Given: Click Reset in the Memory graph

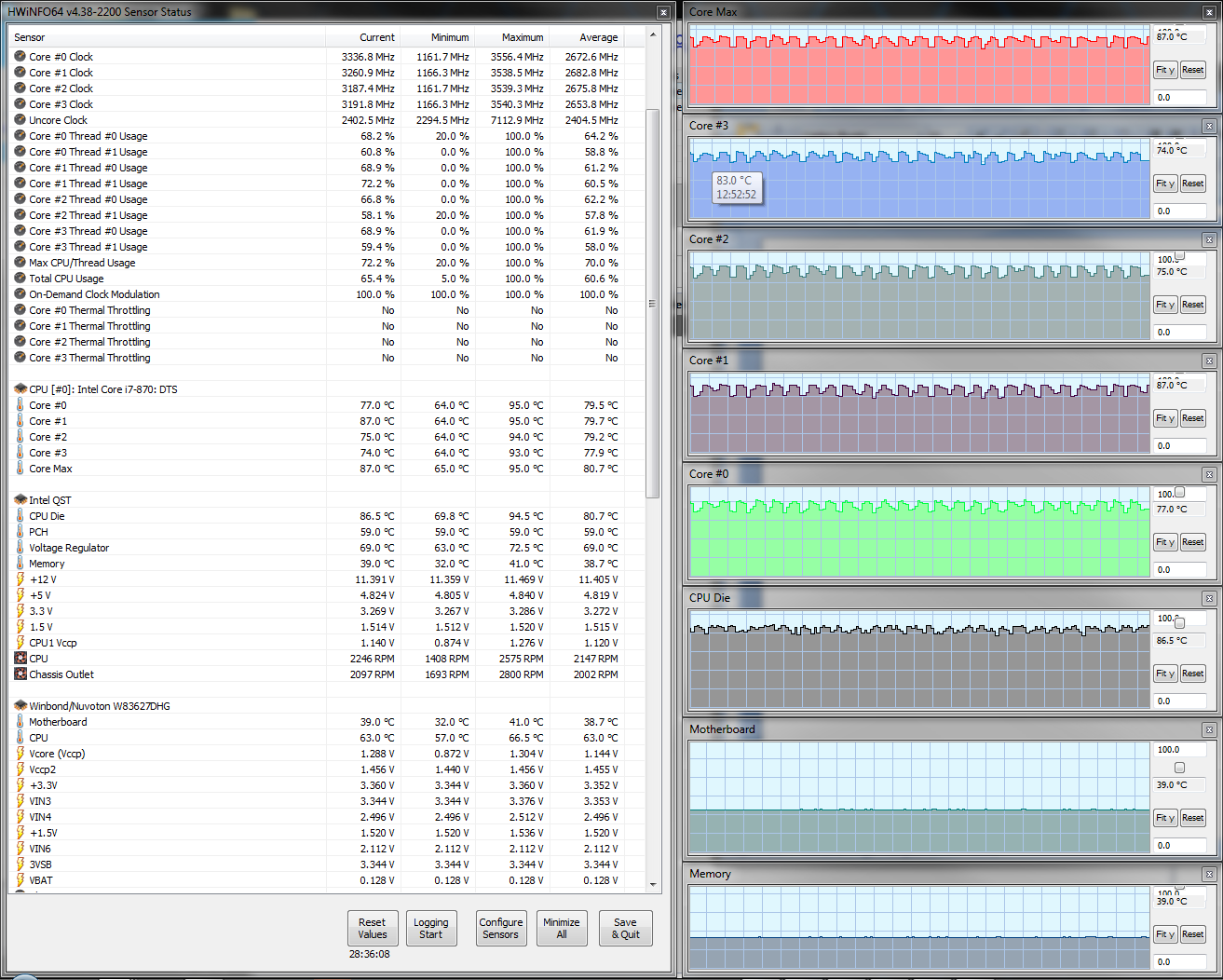Looking at the screenshot, I should [1193, 934].
